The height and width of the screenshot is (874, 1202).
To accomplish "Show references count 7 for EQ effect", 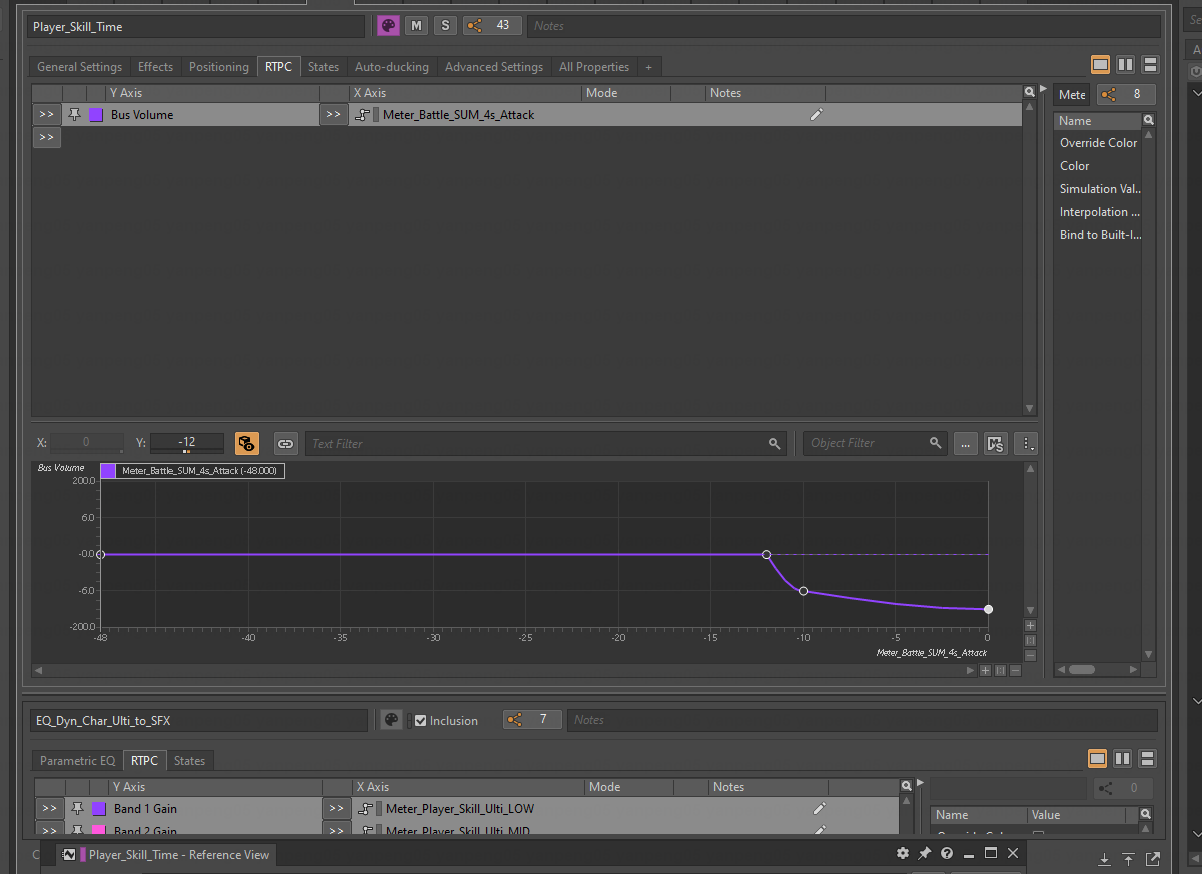I will (x=532, y=720).
